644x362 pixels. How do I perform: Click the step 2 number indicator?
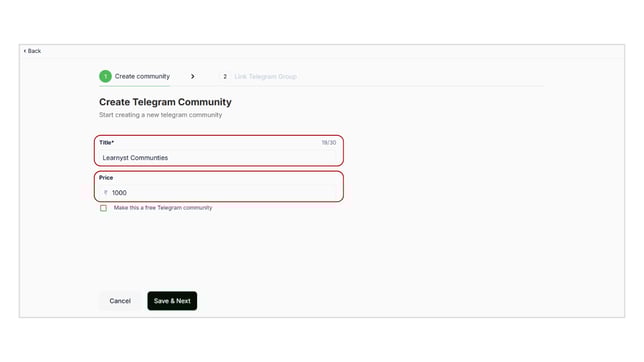(225, 76)
